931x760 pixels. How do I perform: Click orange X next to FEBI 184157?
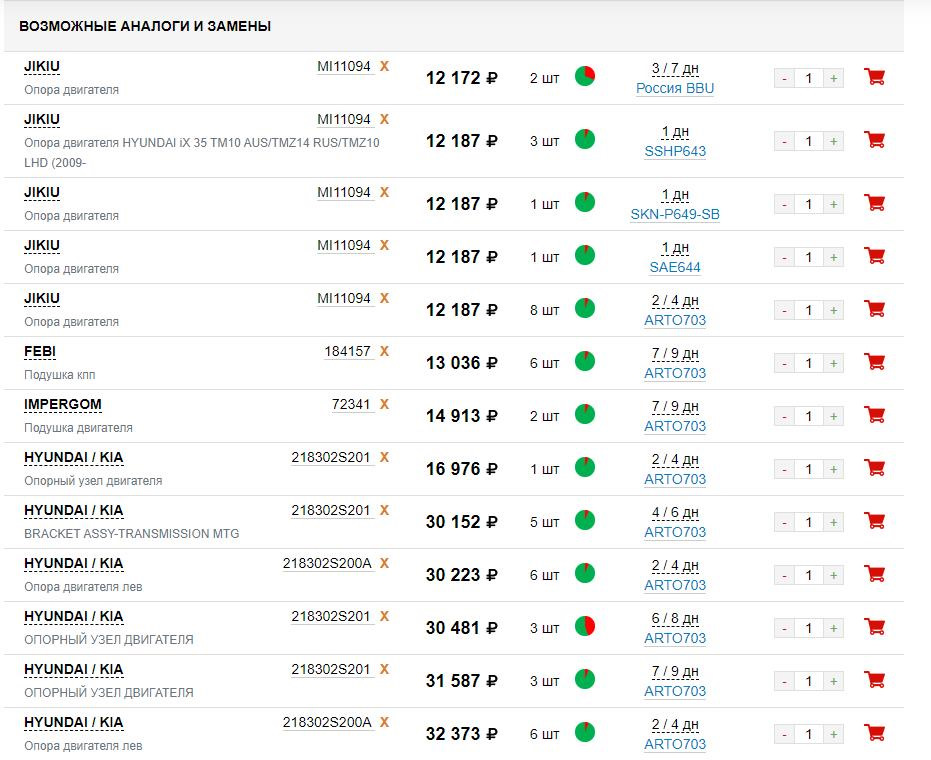pos(384,352)
